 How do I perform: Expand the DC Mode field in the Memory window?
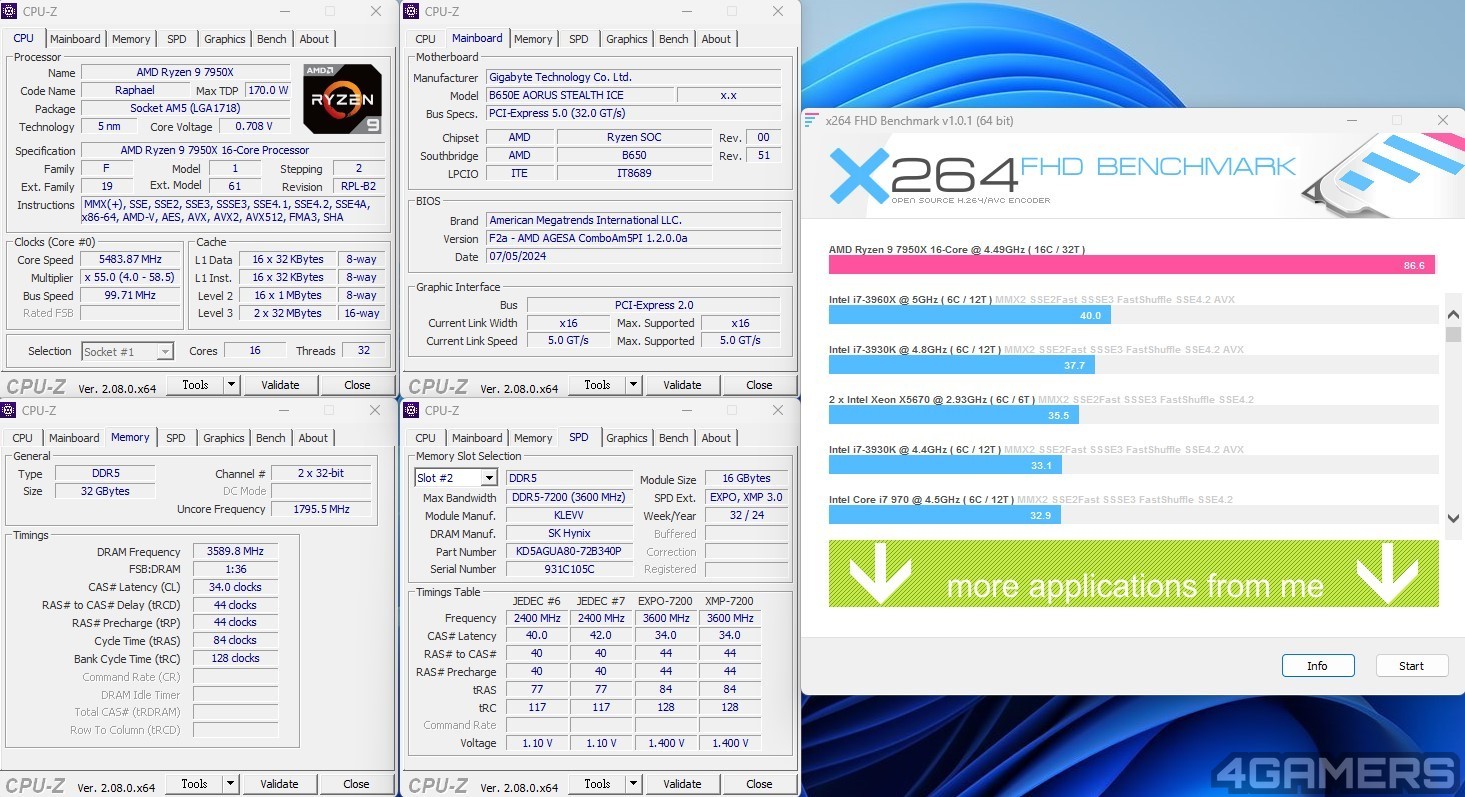click(321, 491)
